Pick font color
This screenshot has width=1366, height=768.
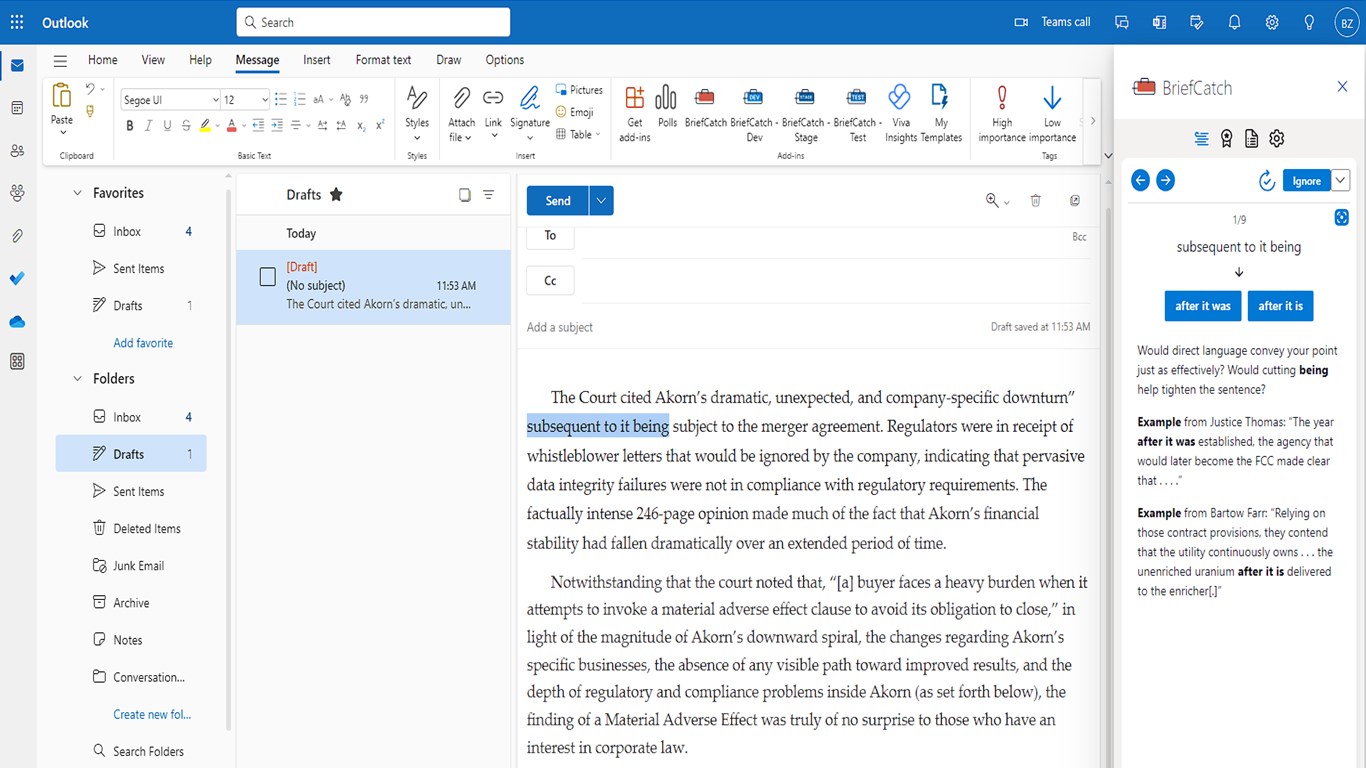click(x=231, y=126)
